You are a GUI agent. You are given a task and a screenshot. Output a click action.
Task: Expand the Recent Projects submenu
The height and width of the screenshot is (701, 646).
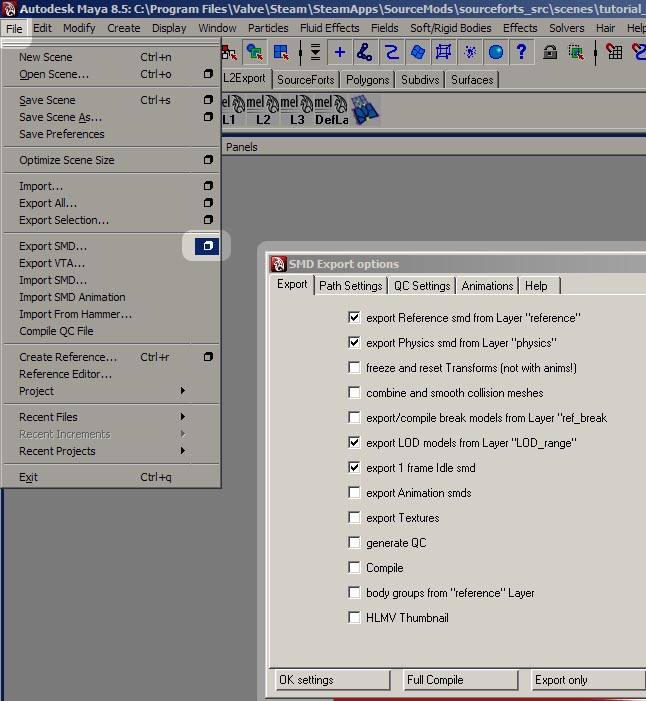[x=100, y=451]
